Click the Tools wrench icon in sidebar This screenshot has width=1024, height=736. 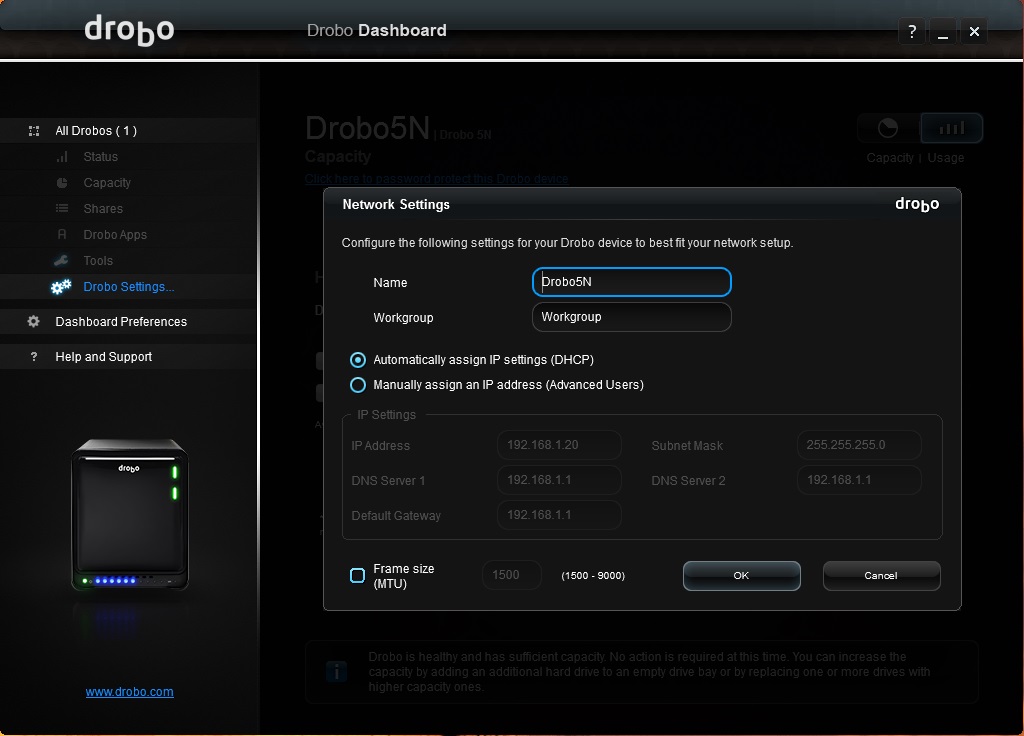[61, 261]
